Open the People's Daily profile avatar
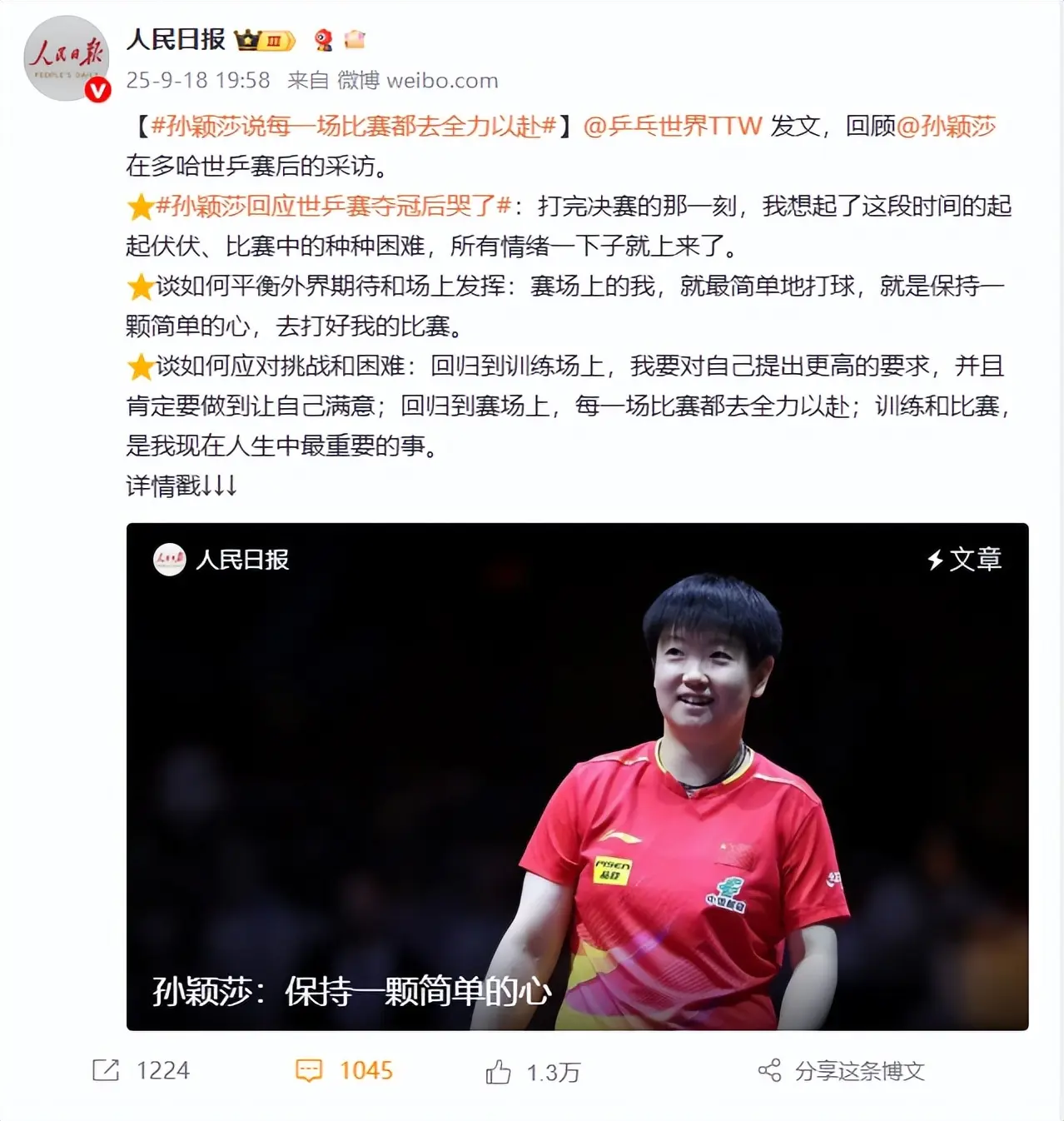 tap(67, 58)
